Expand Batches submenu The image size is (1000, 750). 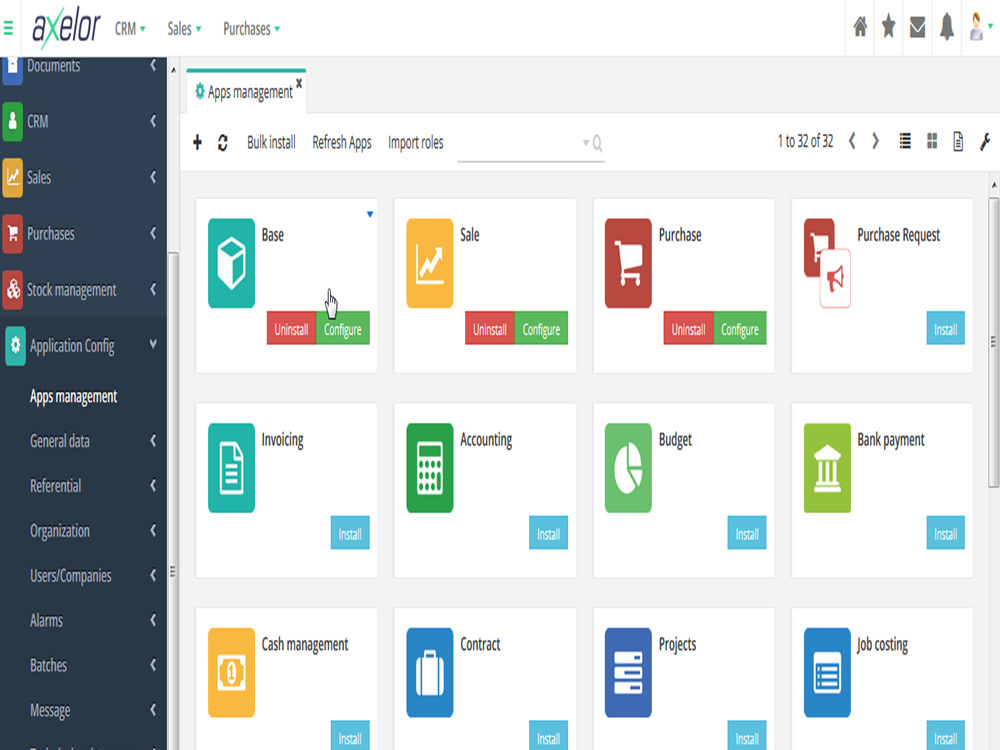tap(153, 665)
